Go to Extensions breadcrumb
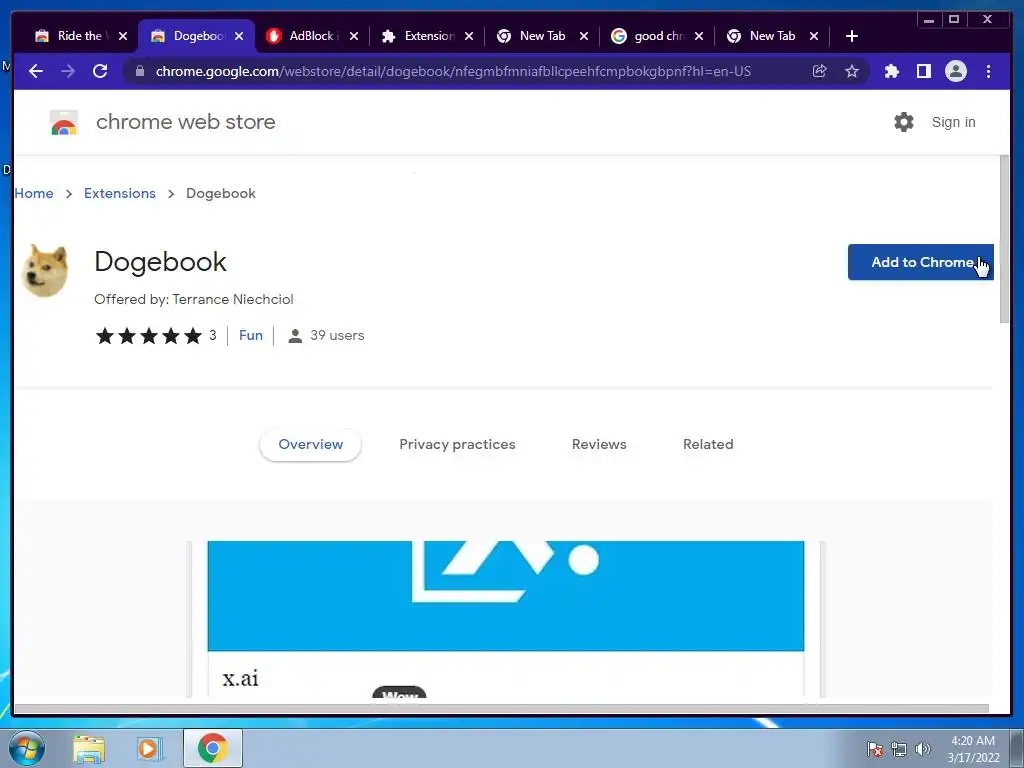The image size is (1024, 768). click(120, 193)
